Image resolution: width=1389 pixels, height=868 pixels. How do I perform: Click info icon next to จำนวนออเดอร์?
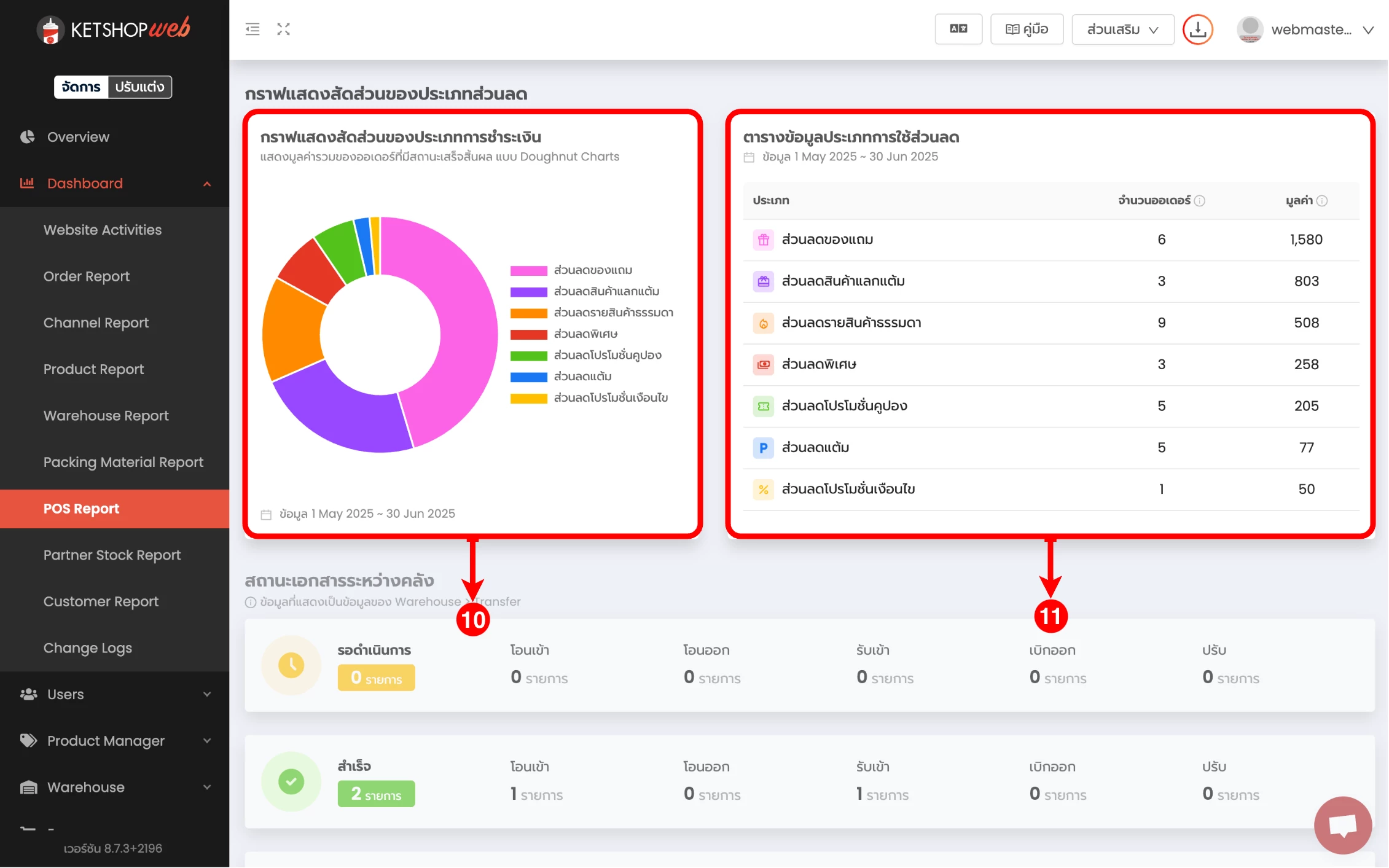click(1199, 201)
